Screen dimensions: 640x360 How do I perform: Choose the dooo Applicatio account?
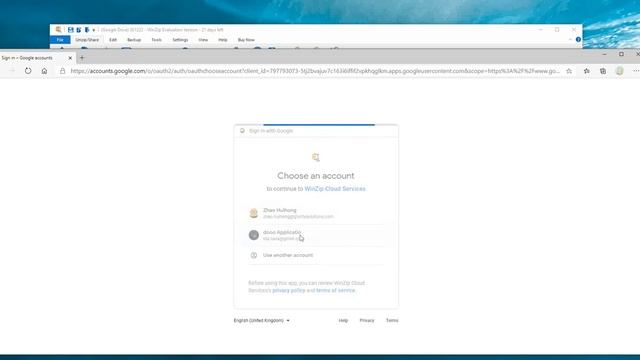(316, 235)
